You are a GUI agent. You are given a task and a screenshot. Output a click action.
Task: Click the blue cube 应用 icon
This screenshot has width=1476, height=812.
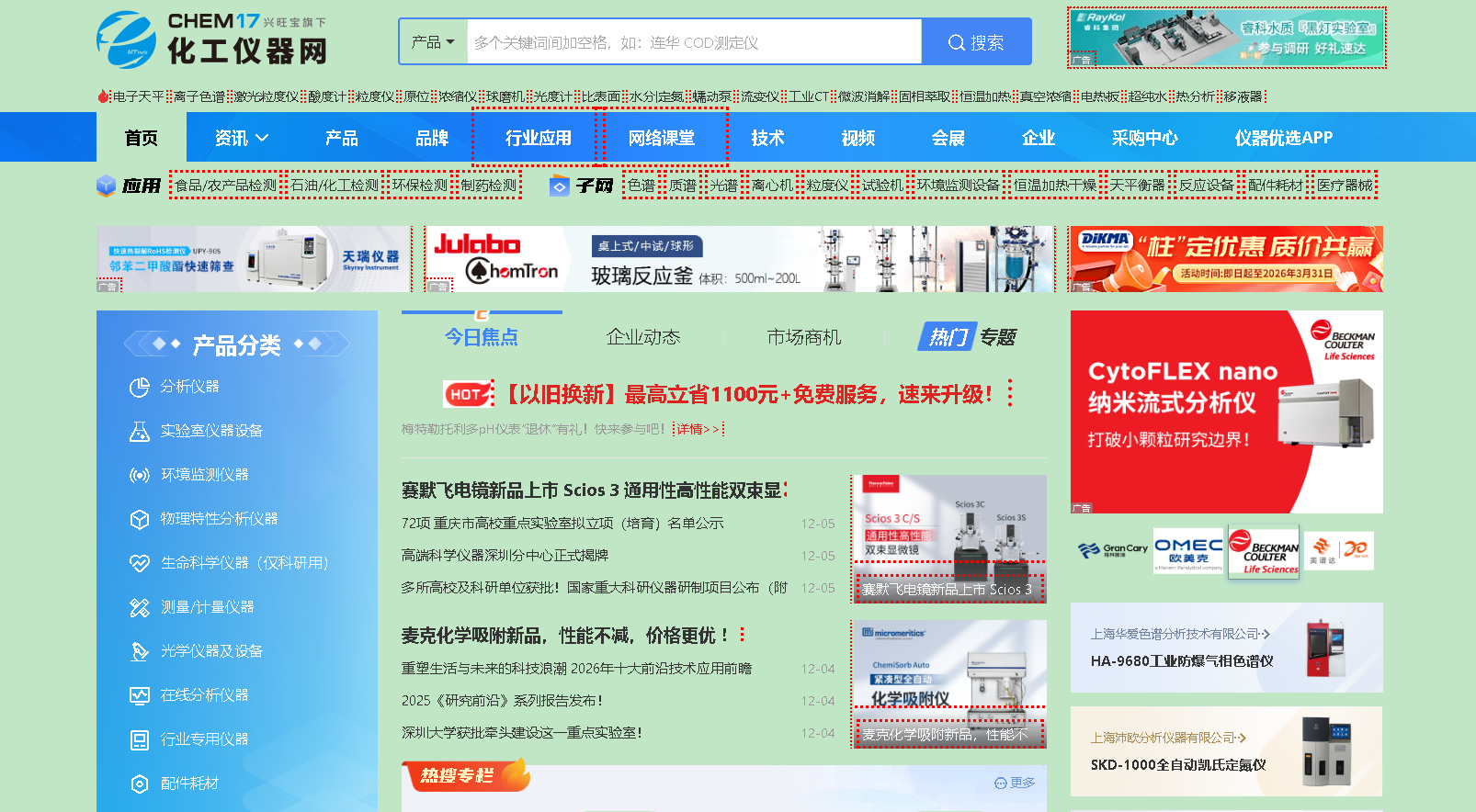click(106, 186)
